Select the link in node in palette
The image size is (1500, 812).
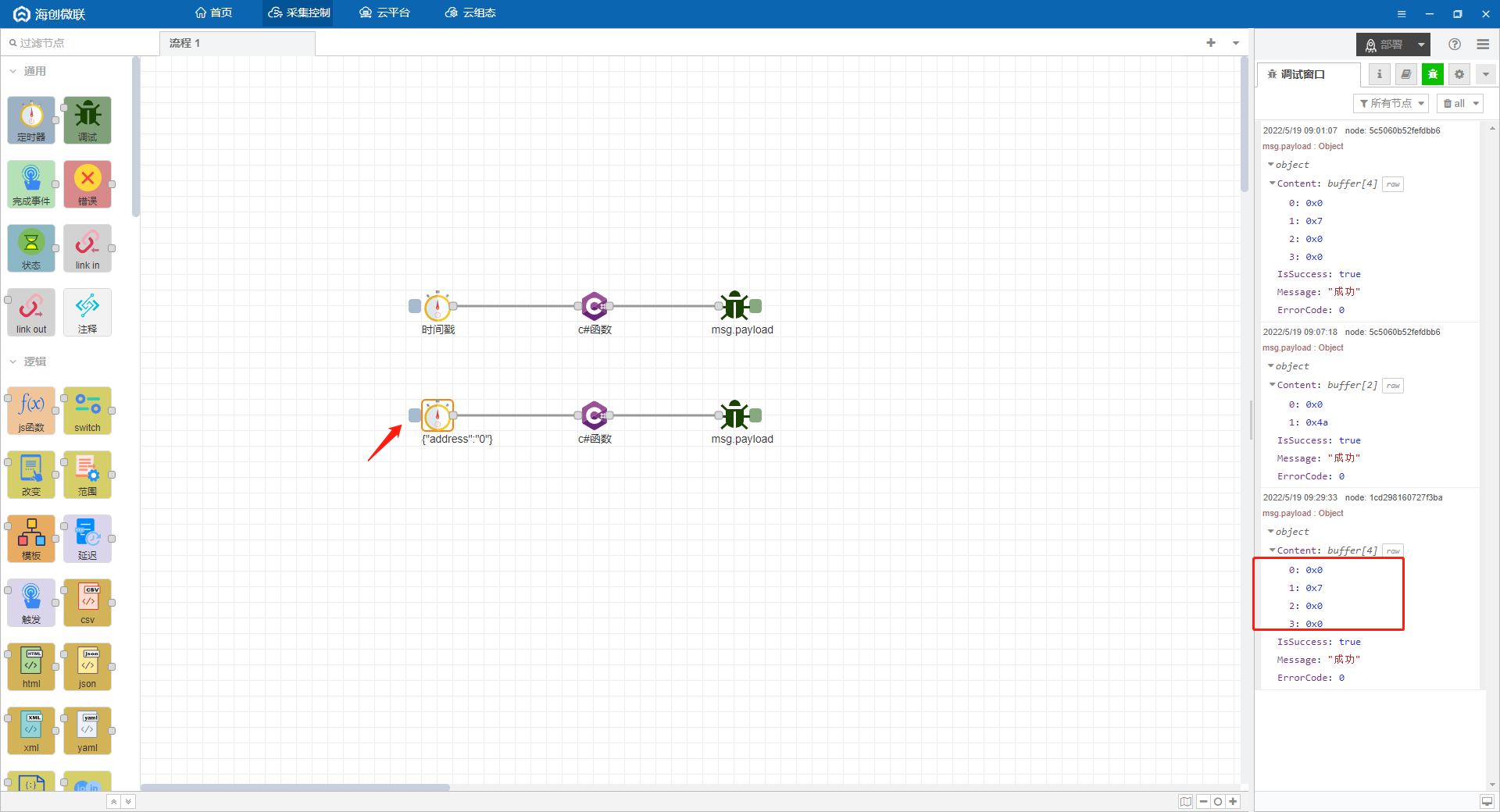(87, 248)
